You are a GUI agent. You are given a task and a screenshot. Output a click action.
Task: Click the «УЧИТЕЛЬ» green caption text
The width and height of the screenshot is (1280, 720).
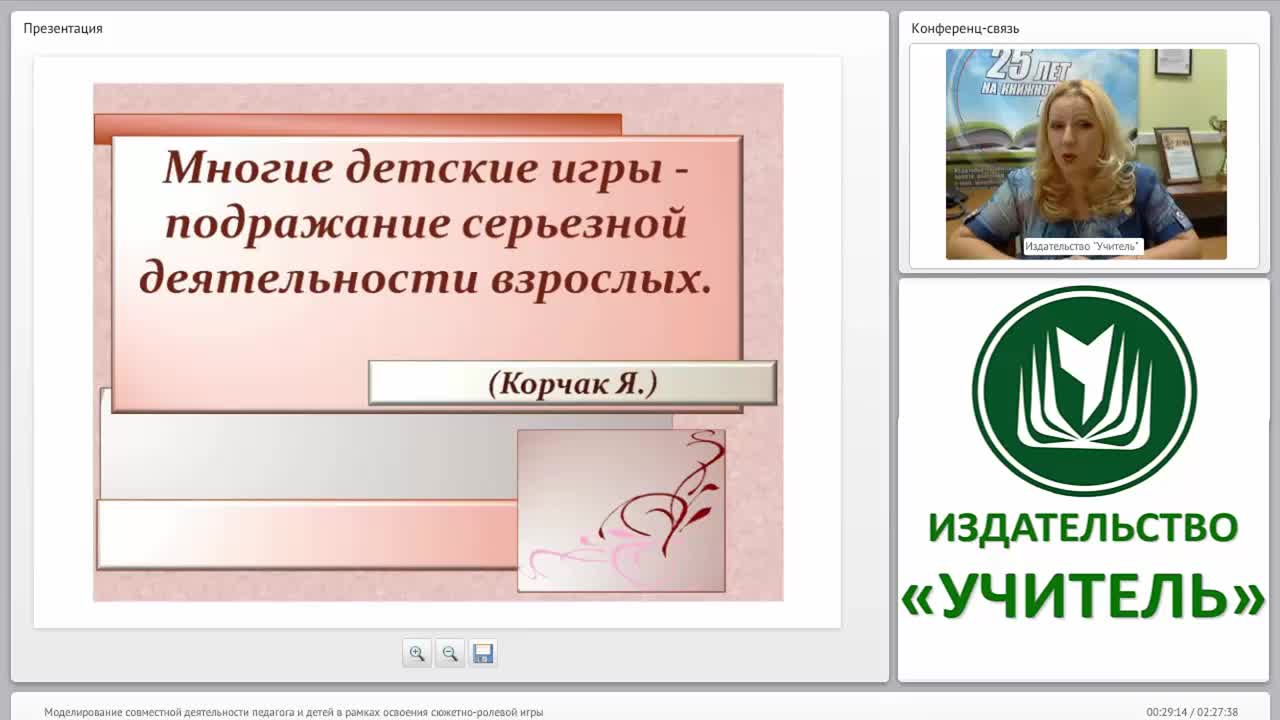pos(1084,596)
